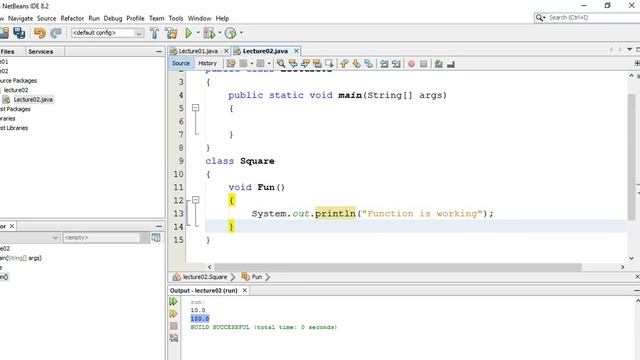The width and height of the screenshot is (640, 360).
Task: Click Stop Macro Recording gray square icon
Action: click(x=424, y=64)
